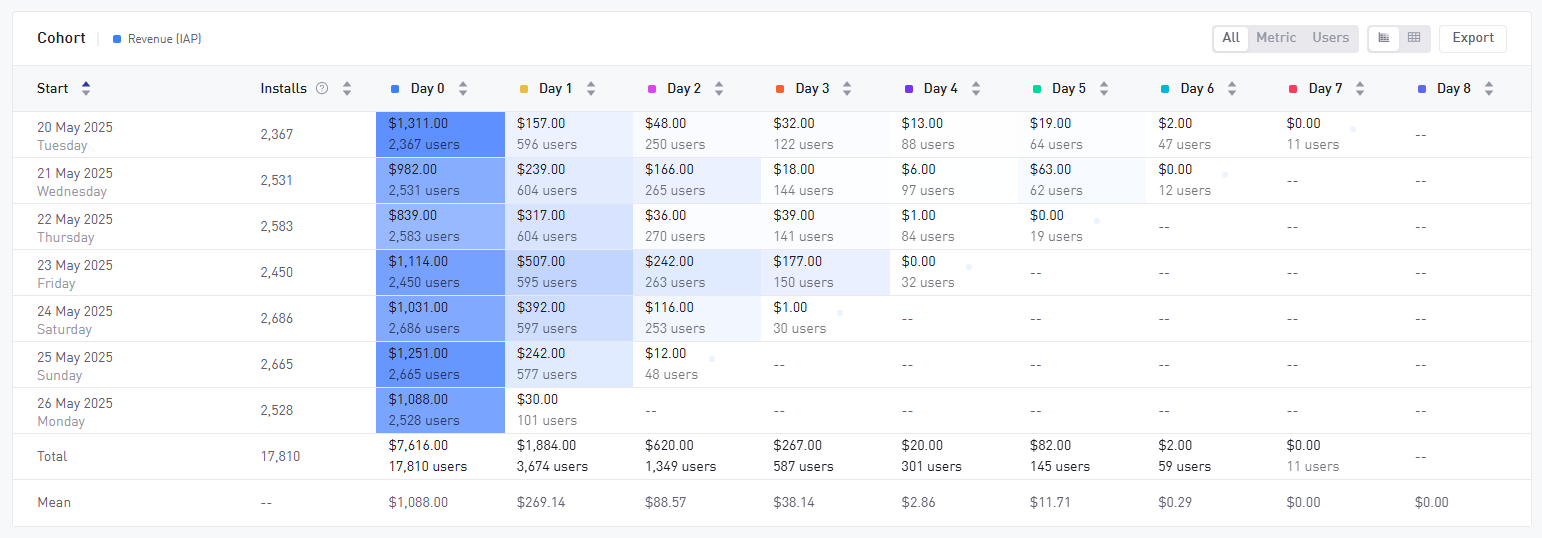Click the $1,114.00 Day 0 cell
Image resolution: width=1542 pixels, height=538 pixels.
[440, 272]
